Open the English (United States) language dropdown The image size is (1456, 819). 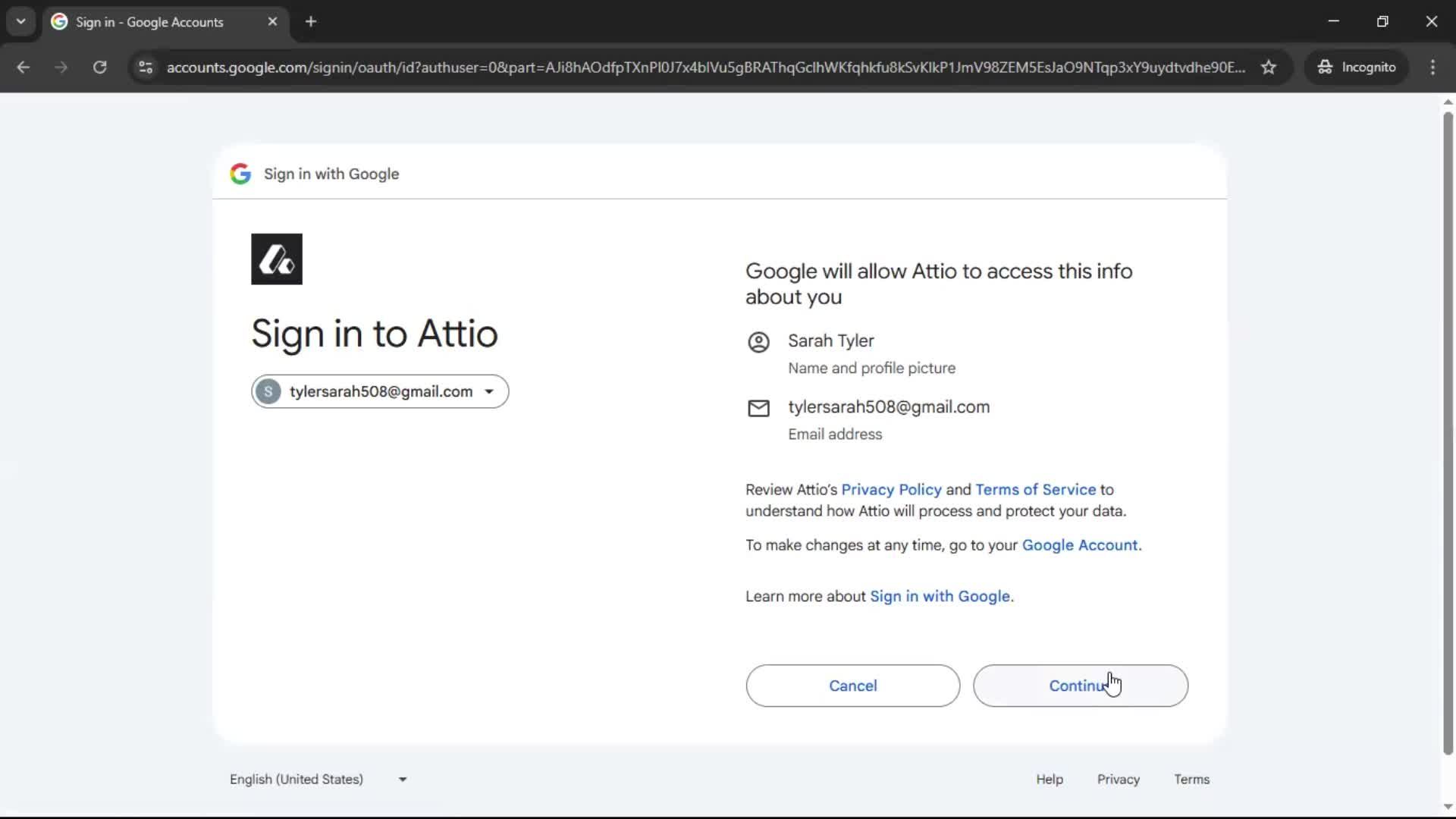click(x=318, y=779)
